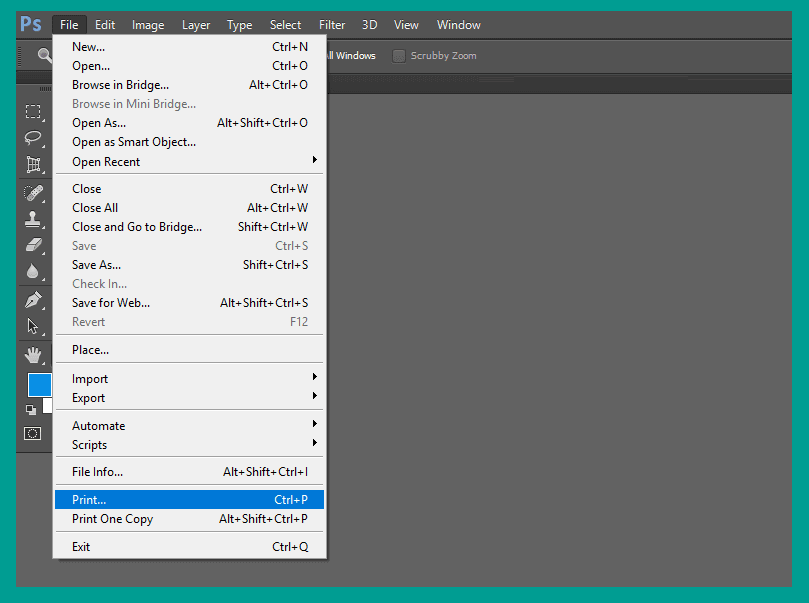
Task: Select the Lasso tool
Action: pos(34,138)
